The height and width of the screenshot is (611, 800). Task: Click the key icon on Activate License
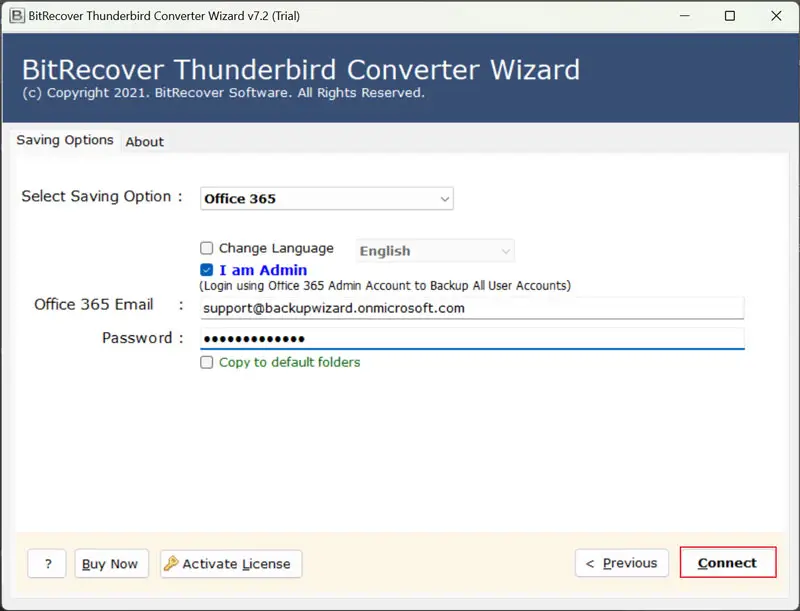171,564
